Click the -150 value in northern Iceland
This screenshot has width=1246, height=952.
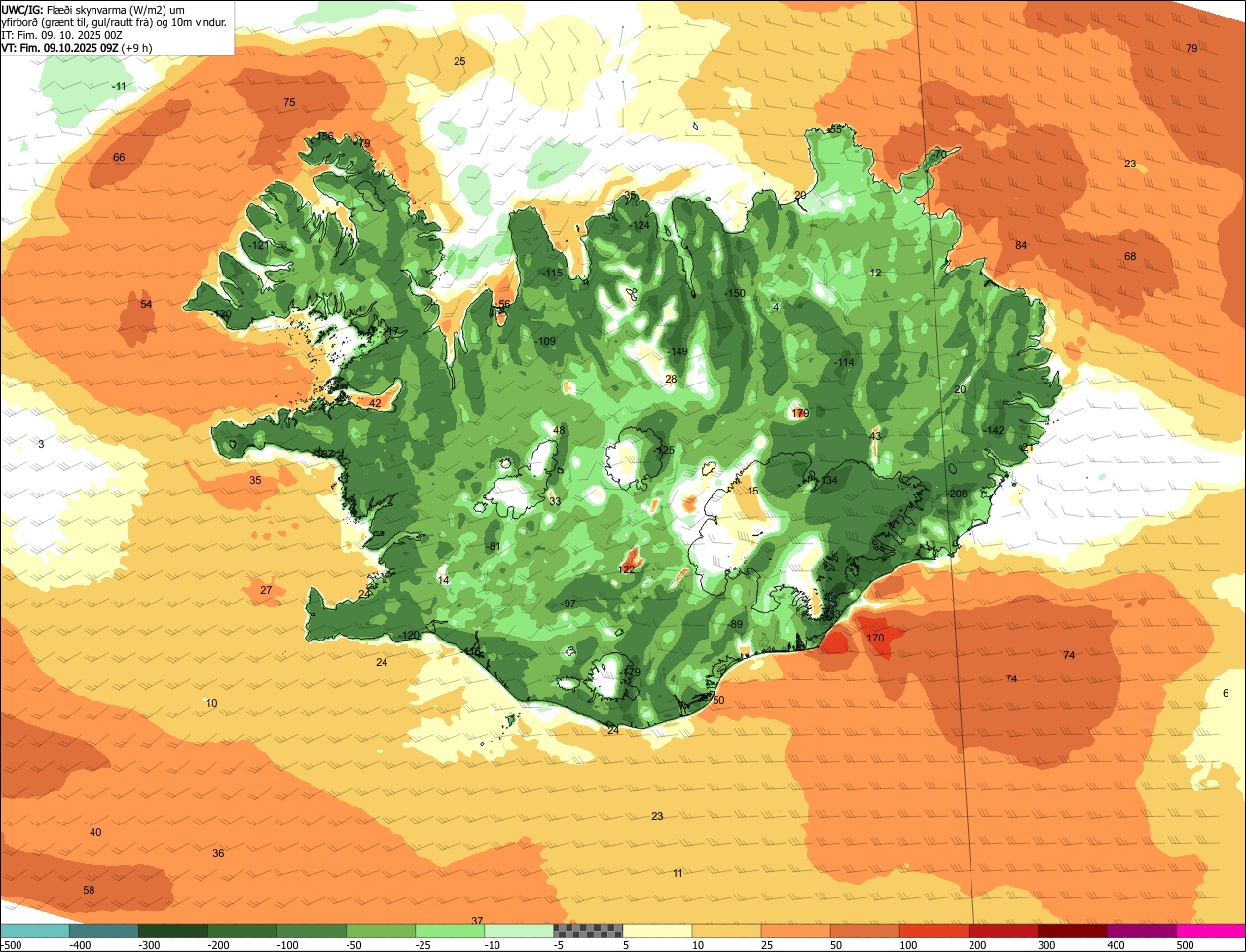coord(735,294)
